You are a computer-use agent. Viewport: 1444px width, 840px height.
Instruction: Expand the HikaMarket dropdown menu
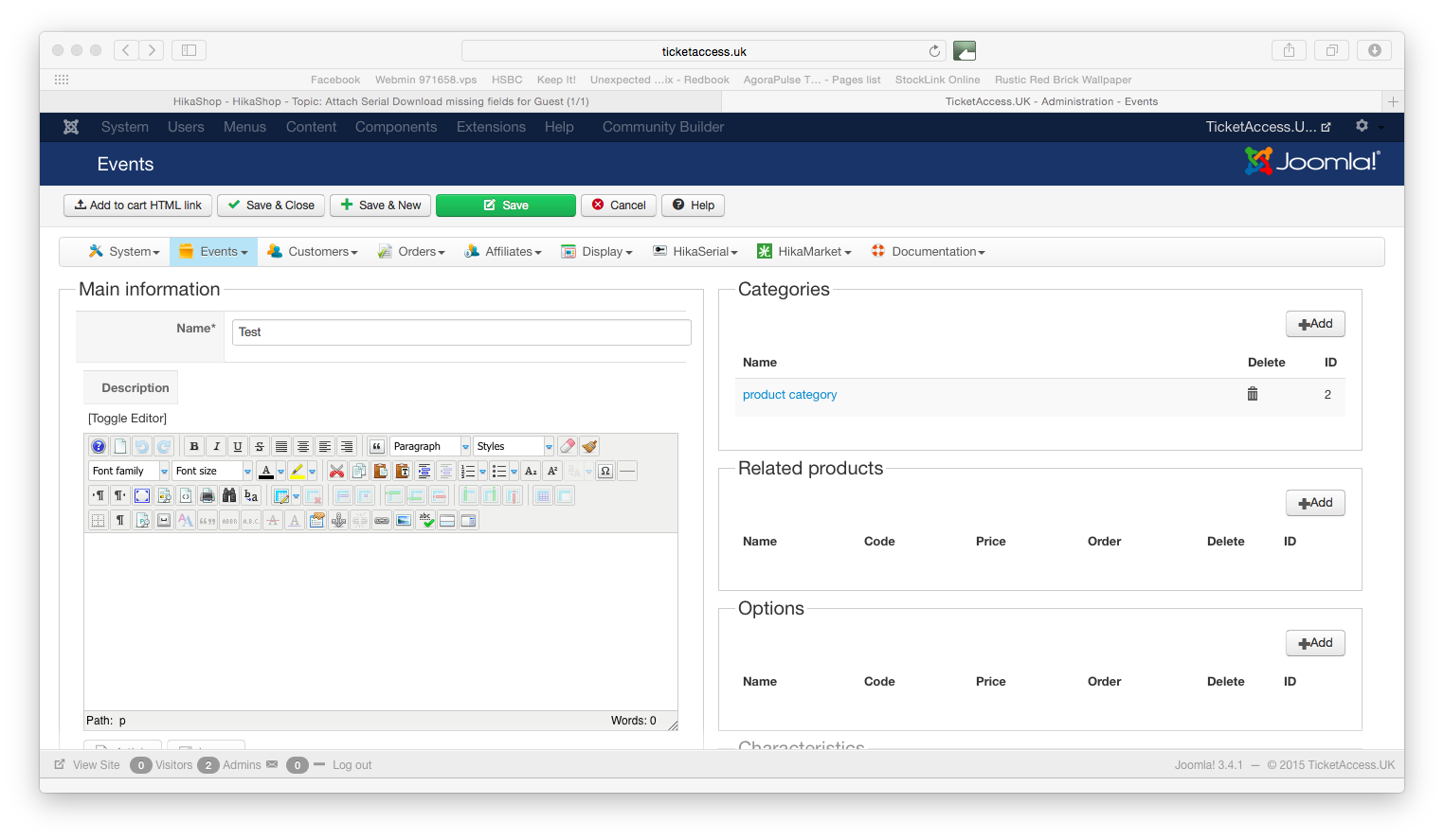point(804,252)
